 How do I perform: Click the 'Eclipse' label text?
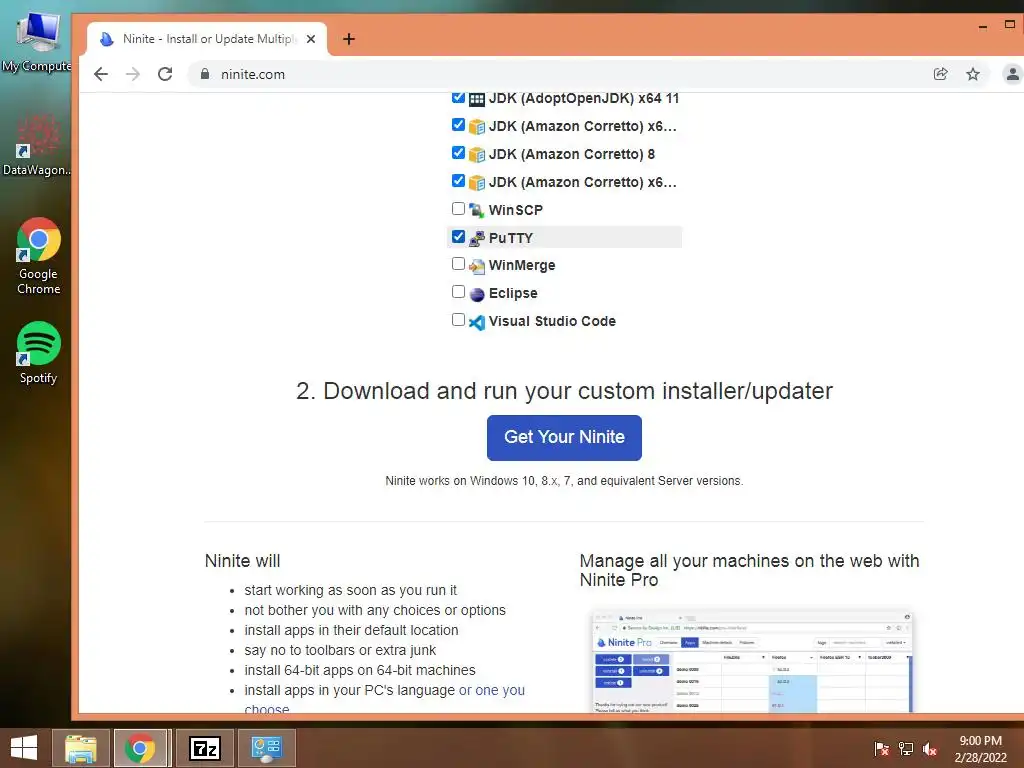pyautogui.click(x=513, y=294)
